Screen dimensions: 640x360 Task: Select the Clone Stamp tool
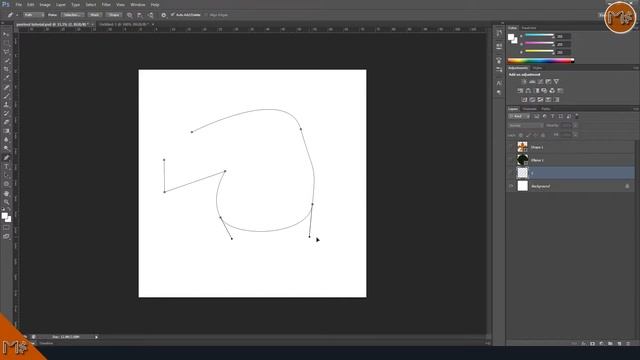[x=6, y=104]
